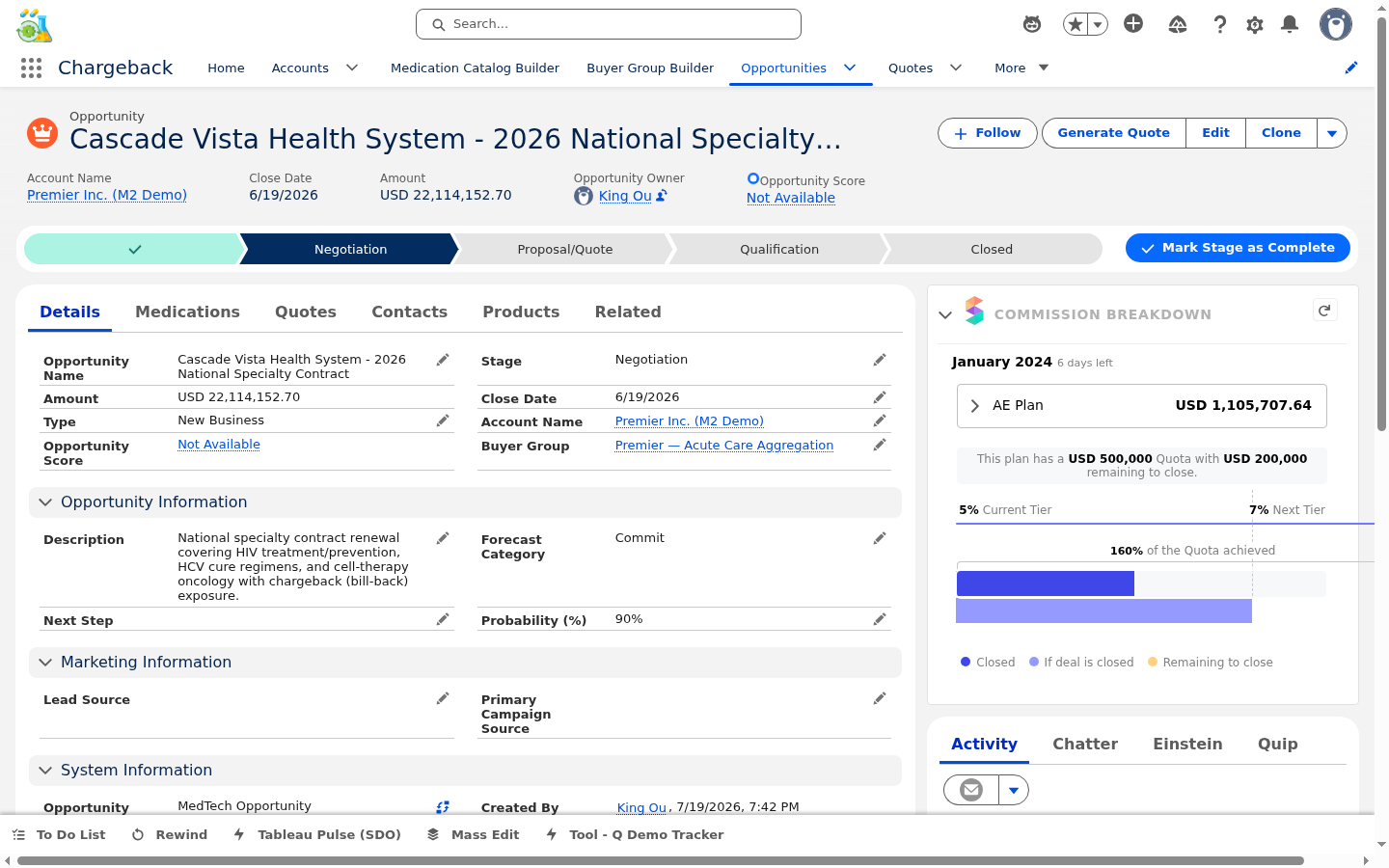Open the Global Actions plus icon
Viewport: 1389px width, 868px height.
coord(1133,24)
